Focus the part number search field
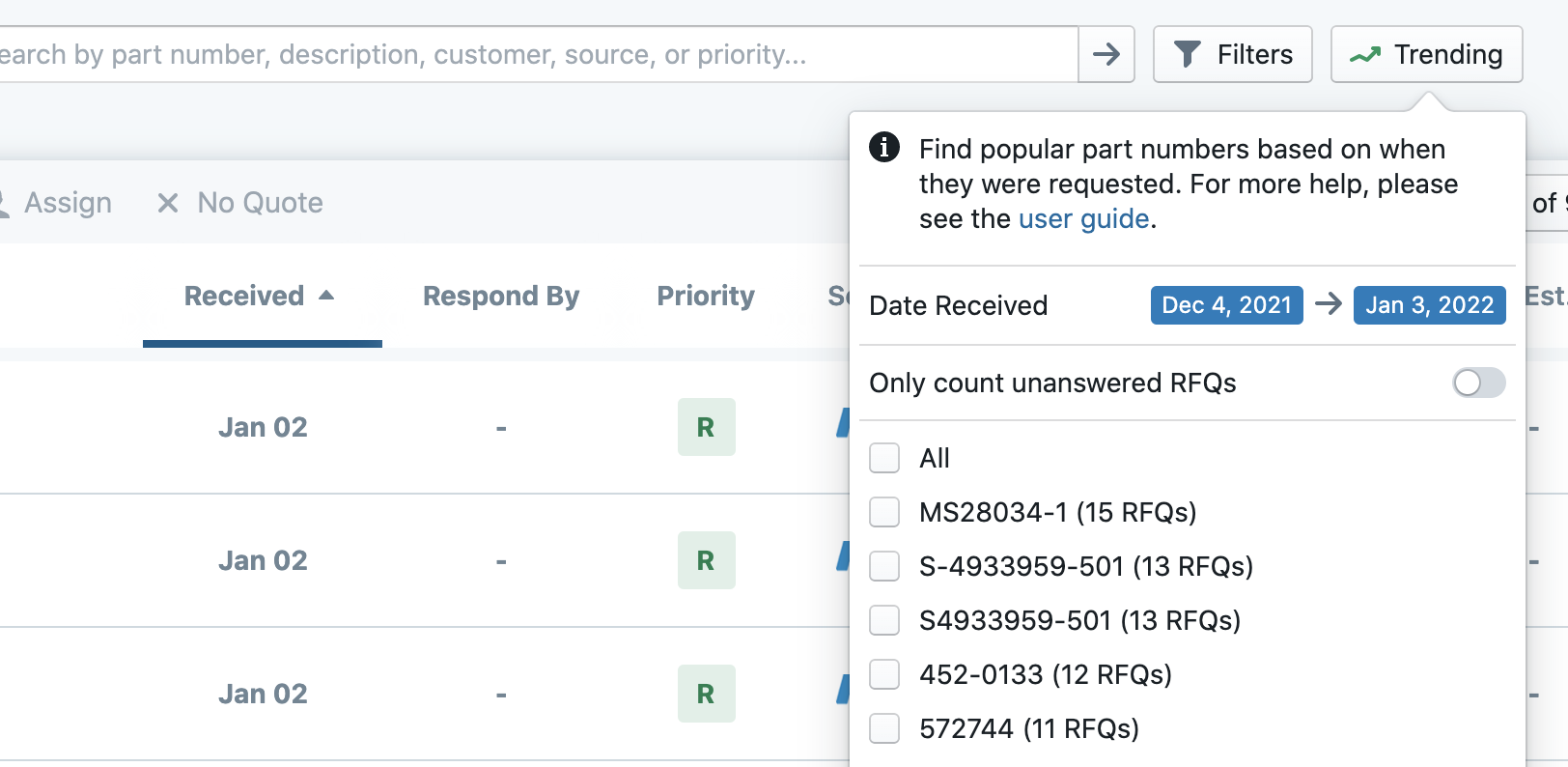This screenshot has width=1568, height=767. [x=531, y=54]
